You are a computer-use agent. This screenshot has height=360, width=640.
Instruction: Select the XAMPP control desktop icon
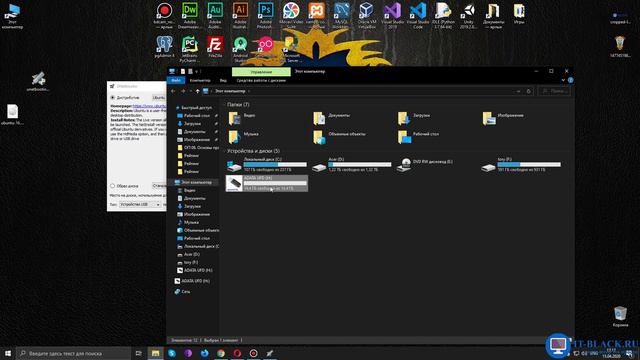click(x=316, y=16)
